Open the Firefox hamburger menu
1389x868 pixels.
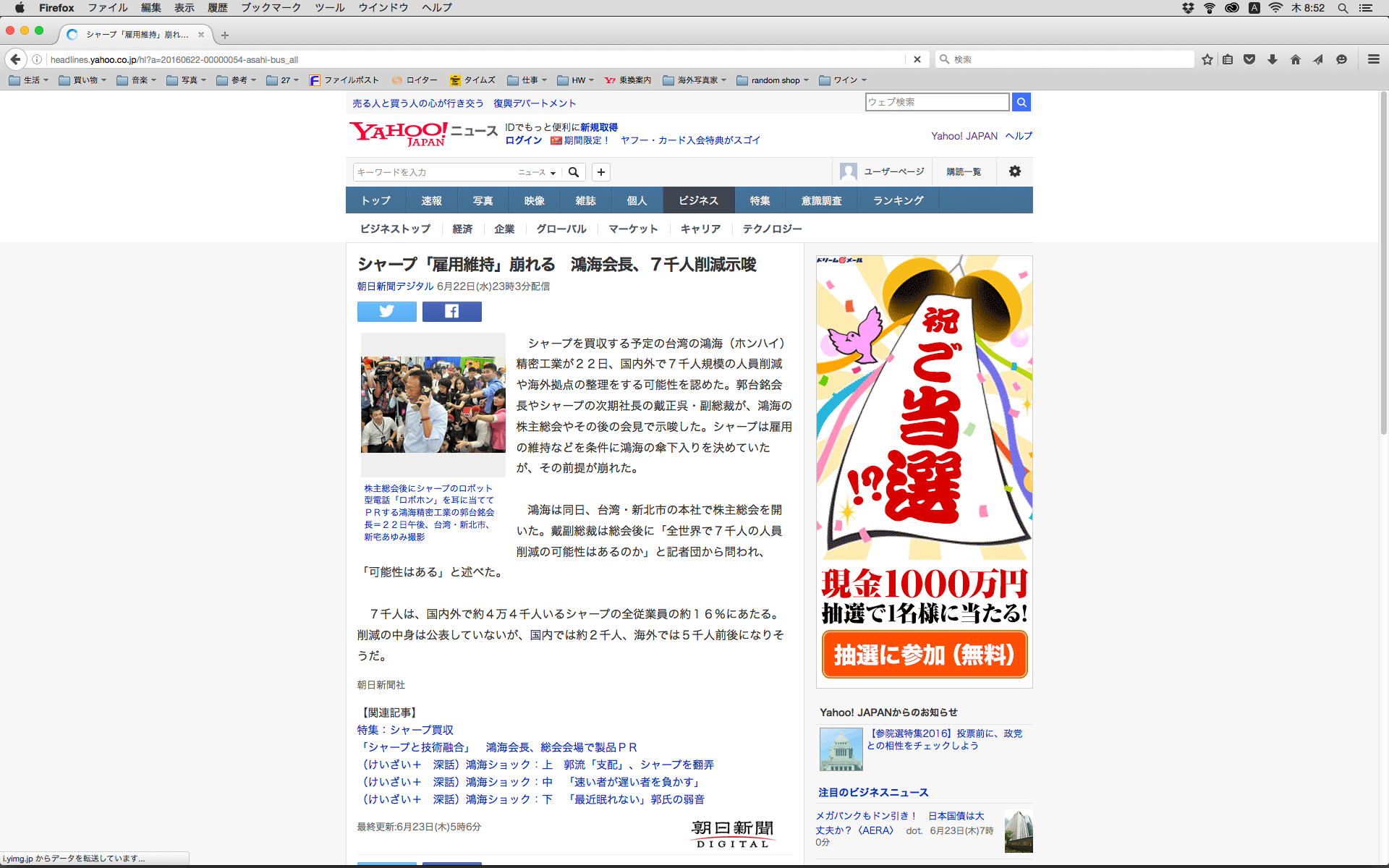pos(1373,59)
